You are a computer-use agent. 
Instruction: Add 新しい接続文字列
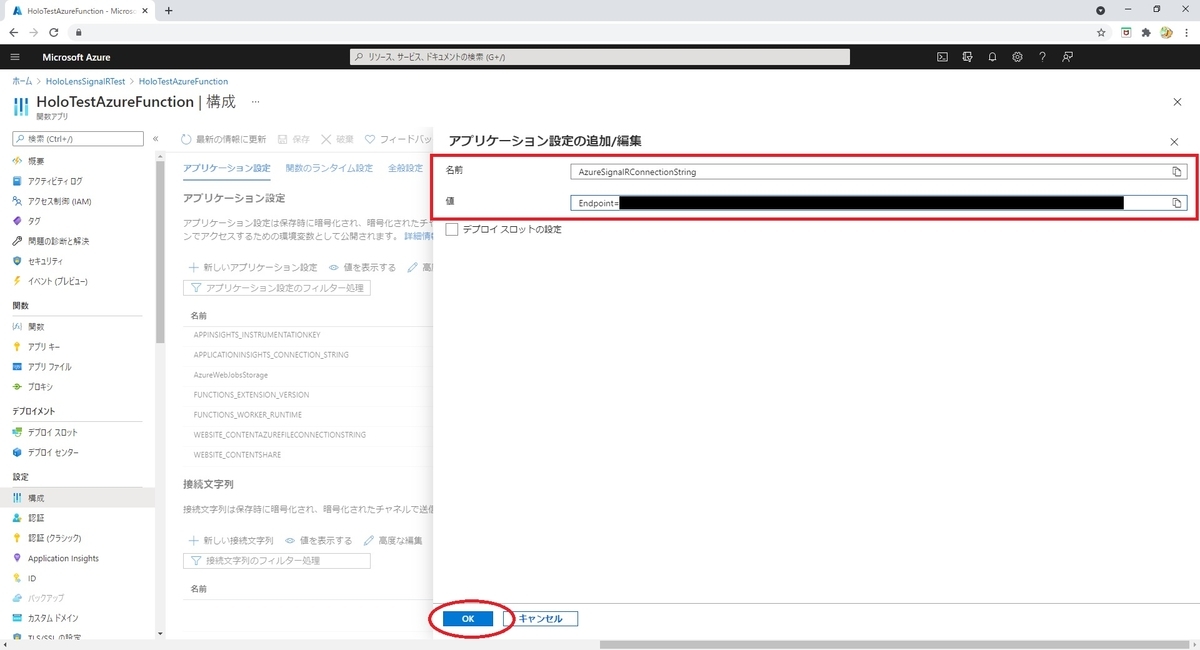(231, 540)
